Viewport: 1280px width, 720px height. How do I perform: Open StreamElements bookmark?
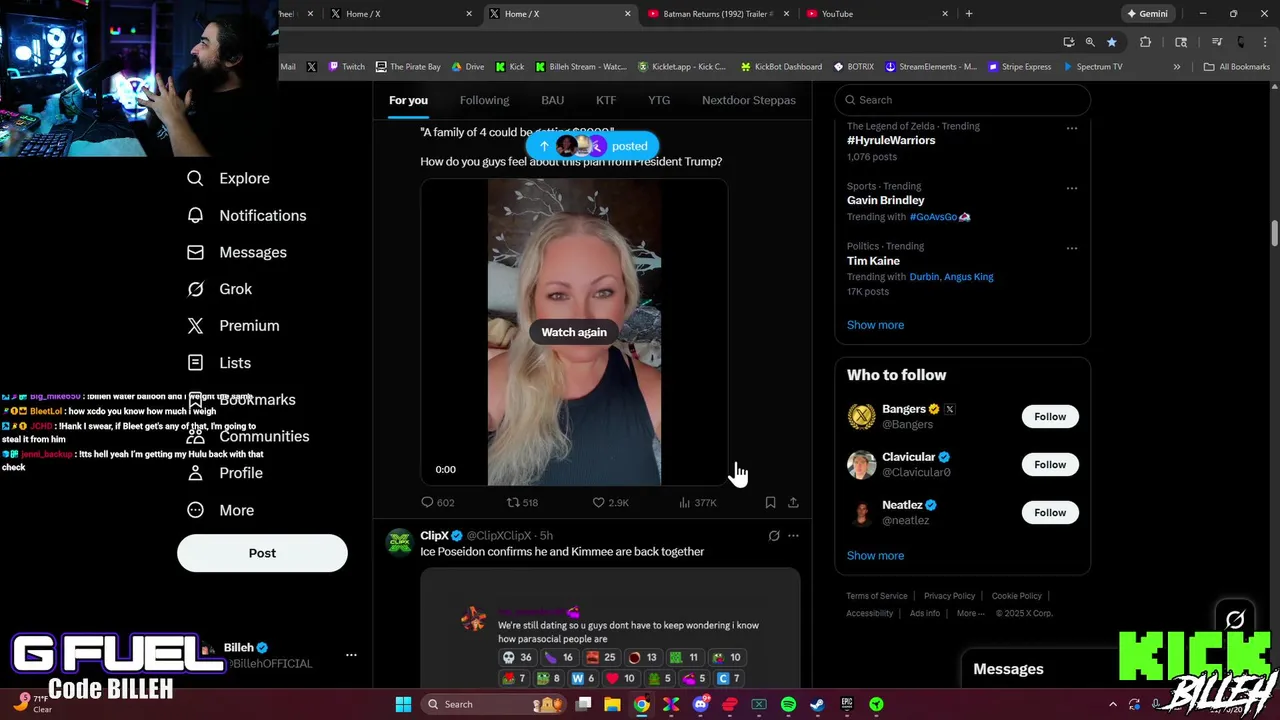point(931,67)
